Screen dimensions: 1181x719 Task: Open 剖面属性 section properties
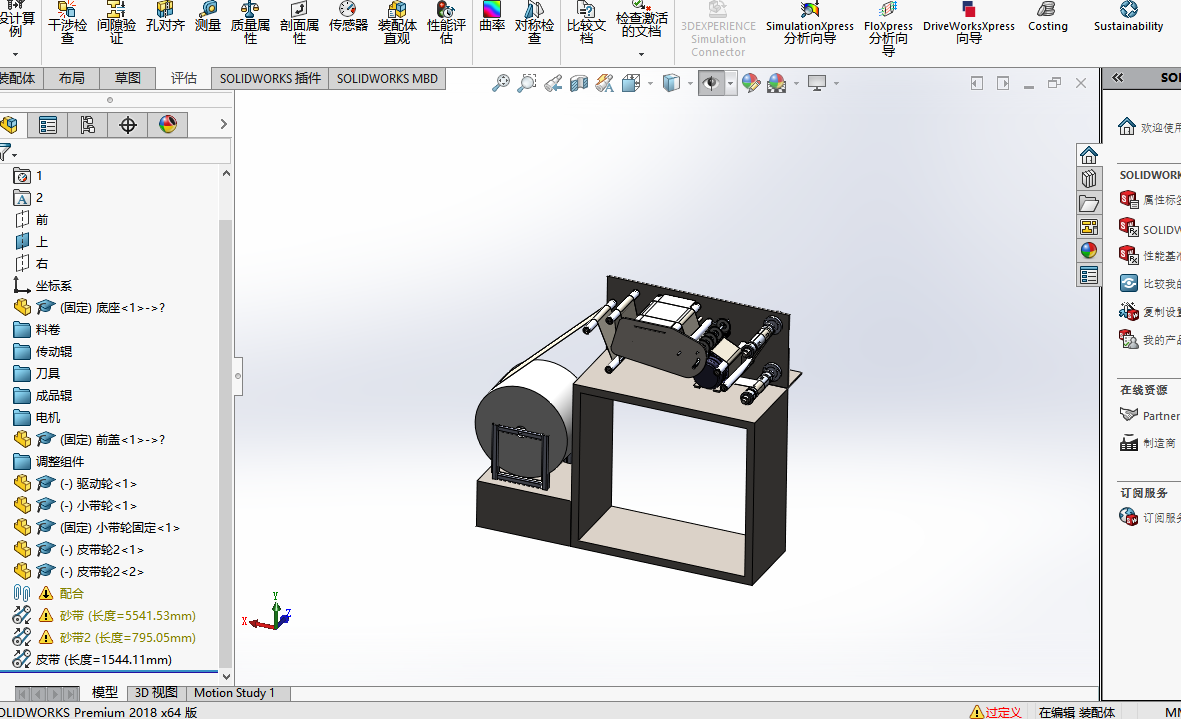coord(299,23)
